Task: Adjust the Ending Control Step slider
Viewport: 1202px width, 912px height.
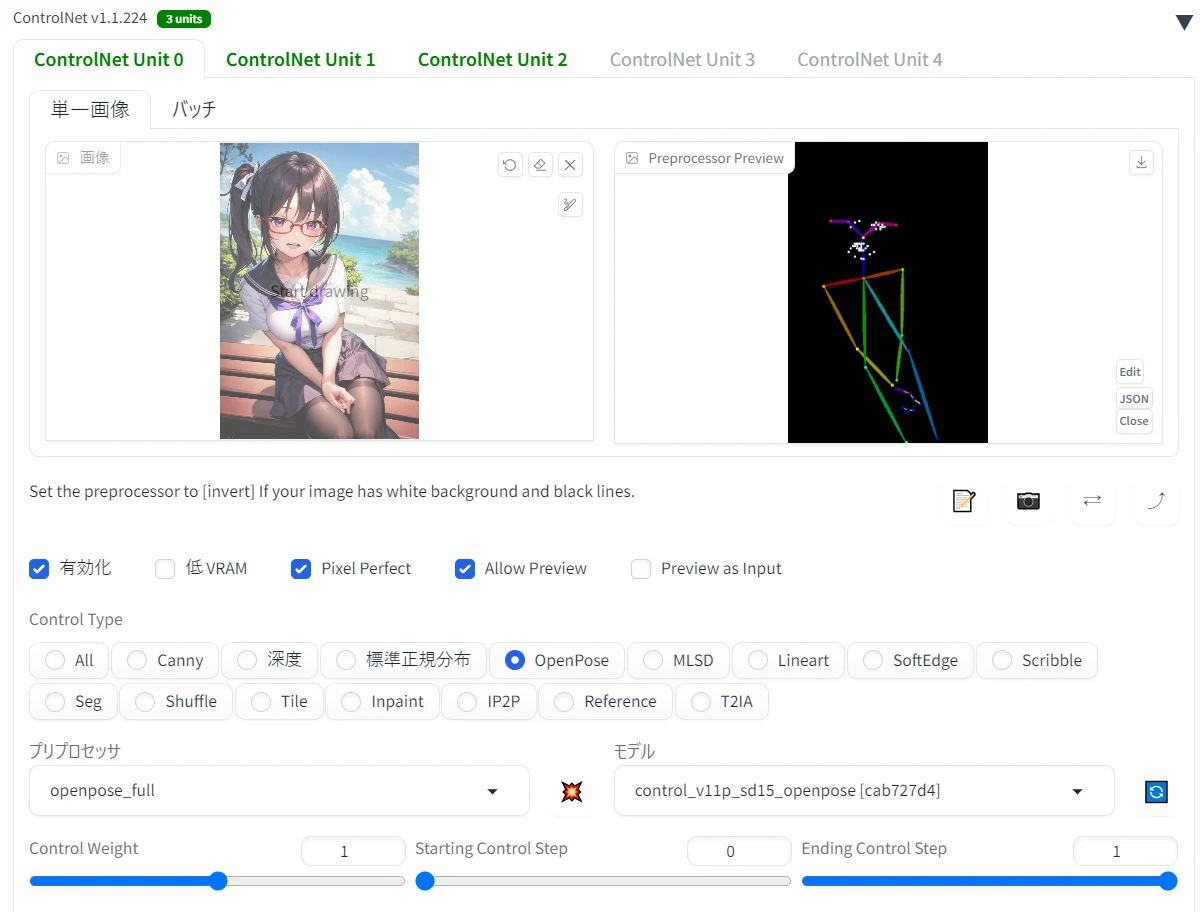Action: tap(989, 881)
